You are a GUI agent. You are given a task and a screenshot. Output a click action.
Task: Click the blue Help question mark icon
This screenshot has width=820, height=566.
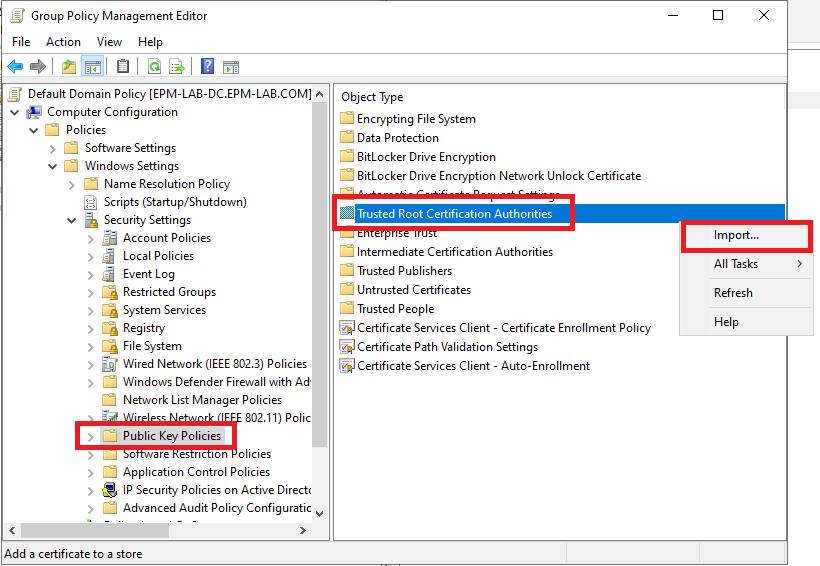(207, 67)
